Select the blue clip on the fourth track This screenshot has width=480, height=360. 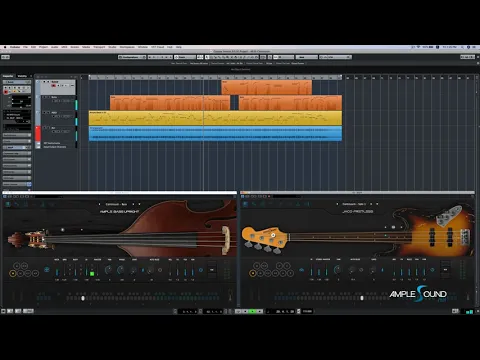click(215, 133)
